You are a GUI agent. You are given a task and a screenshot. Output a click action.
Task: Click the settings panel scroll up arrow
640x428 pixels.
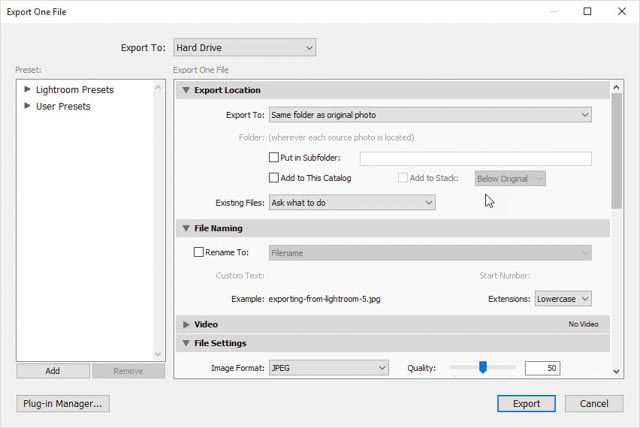[x=616, y=87]
